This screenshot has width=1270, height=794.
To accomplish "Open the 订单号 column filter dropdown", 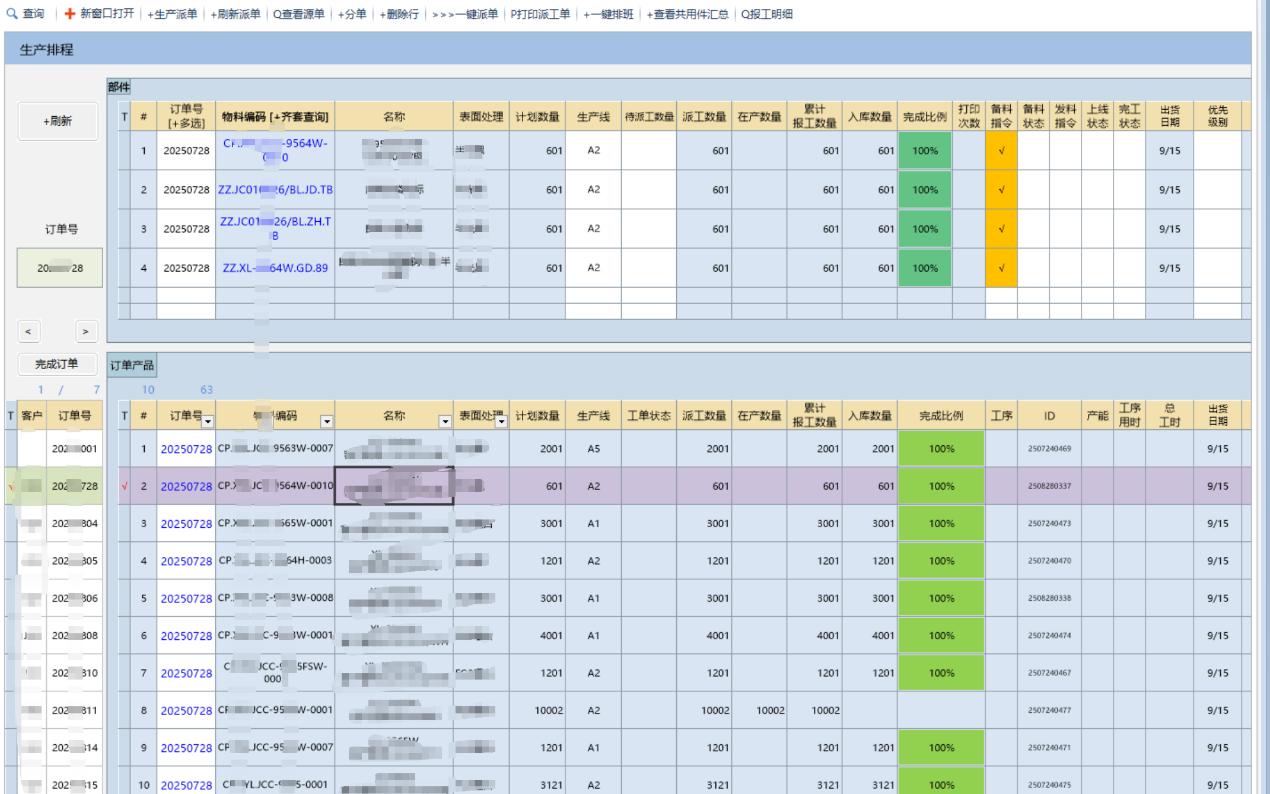I will (x=208, y=421).
